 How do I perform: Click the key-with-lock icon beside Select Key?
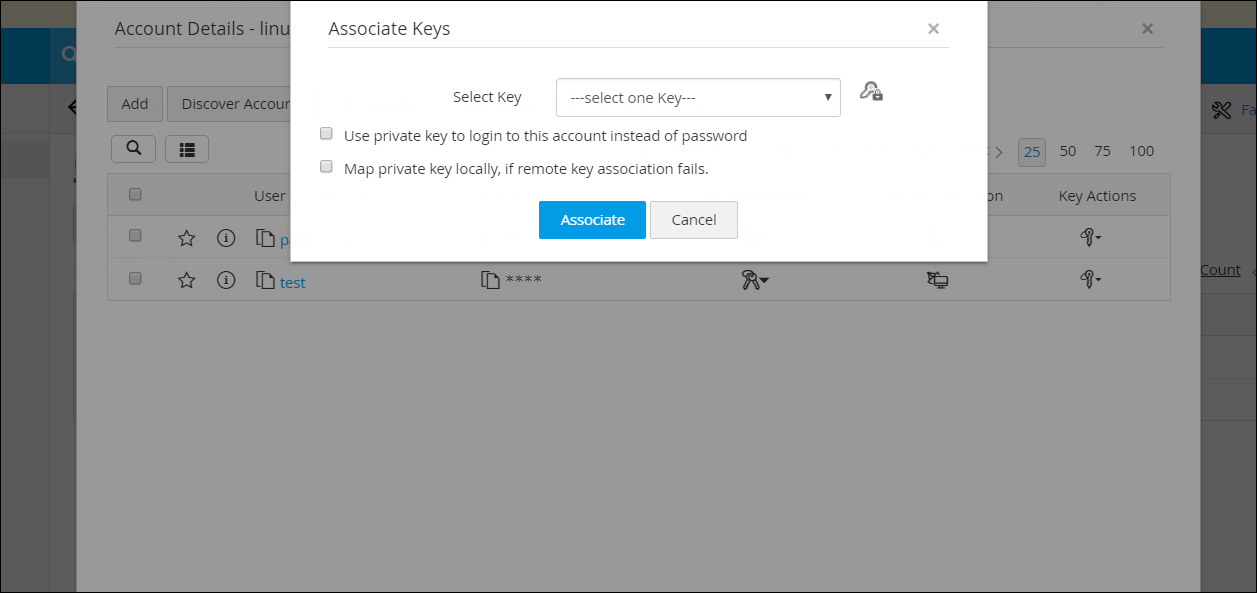point(871,92)
